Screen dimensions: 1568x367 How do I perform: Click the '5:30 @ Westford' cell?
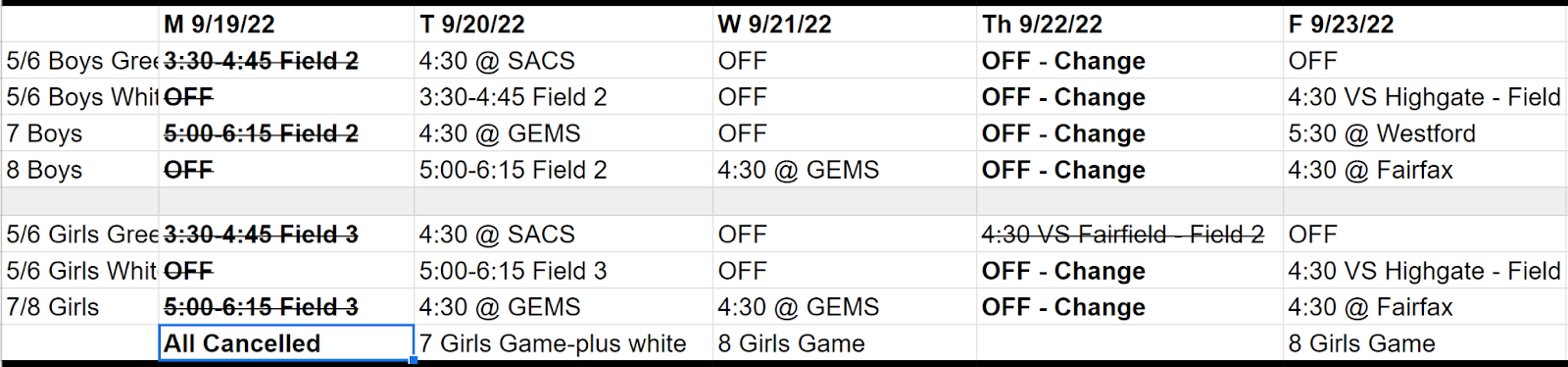1426,133
